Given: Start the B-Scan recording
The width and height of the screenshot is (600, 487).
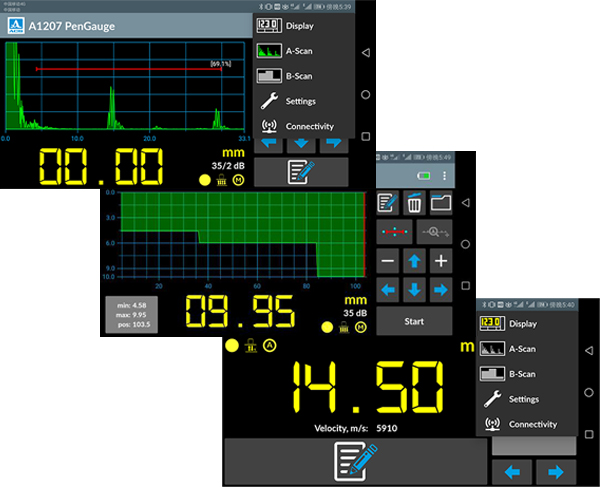Looking at the screenshot, I should tap(414, 321).
